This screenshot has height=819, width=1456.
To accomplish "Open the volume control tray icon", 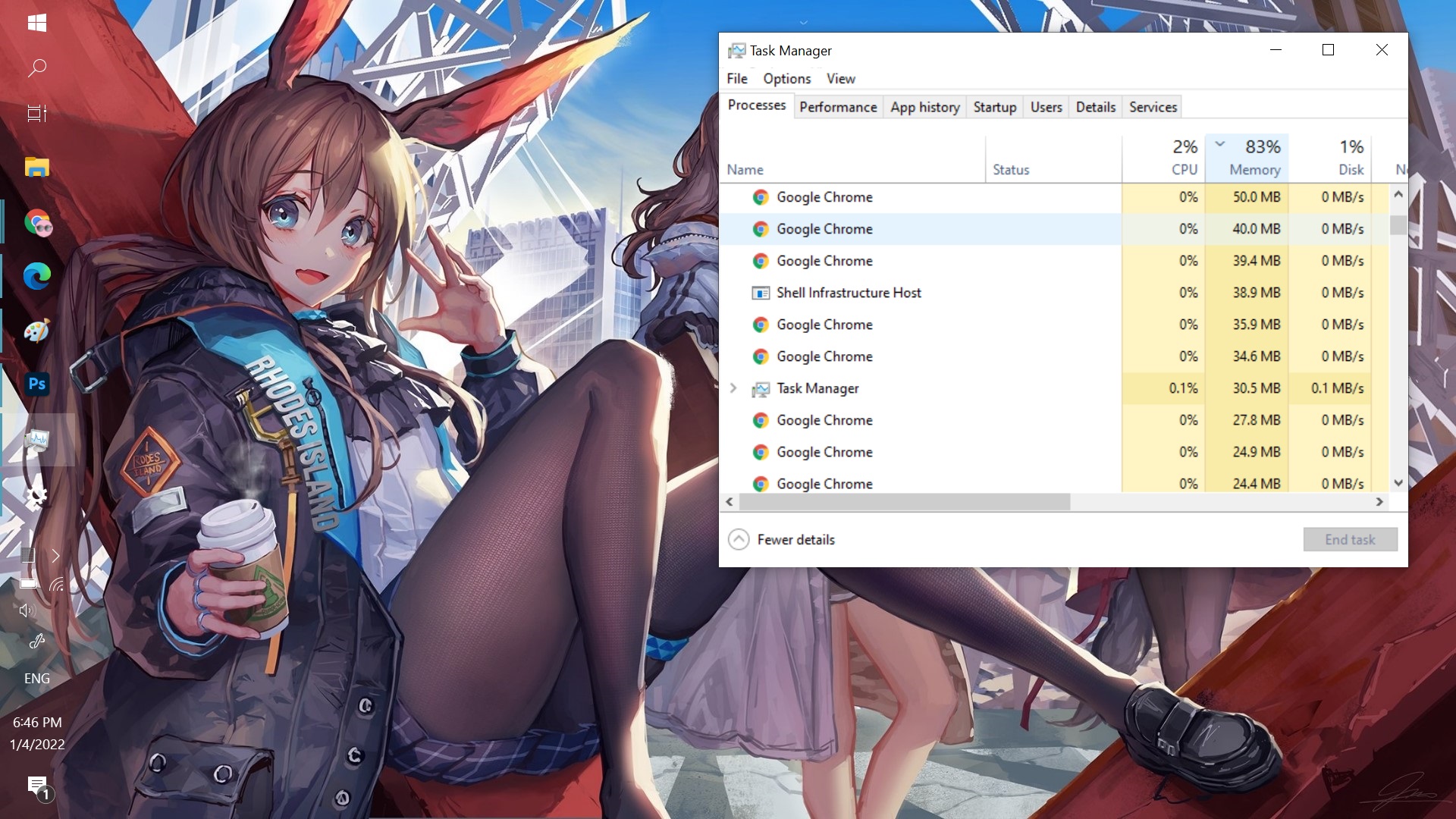I will (x=27, y=610).
